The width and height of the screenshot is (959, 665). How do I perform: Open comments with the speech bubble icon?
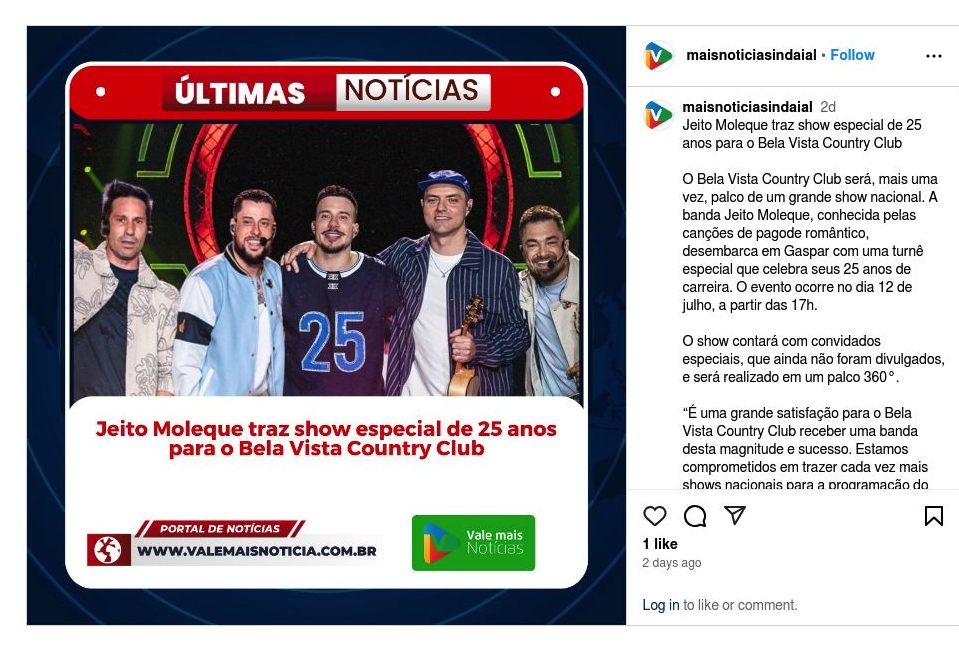[695, 516]
